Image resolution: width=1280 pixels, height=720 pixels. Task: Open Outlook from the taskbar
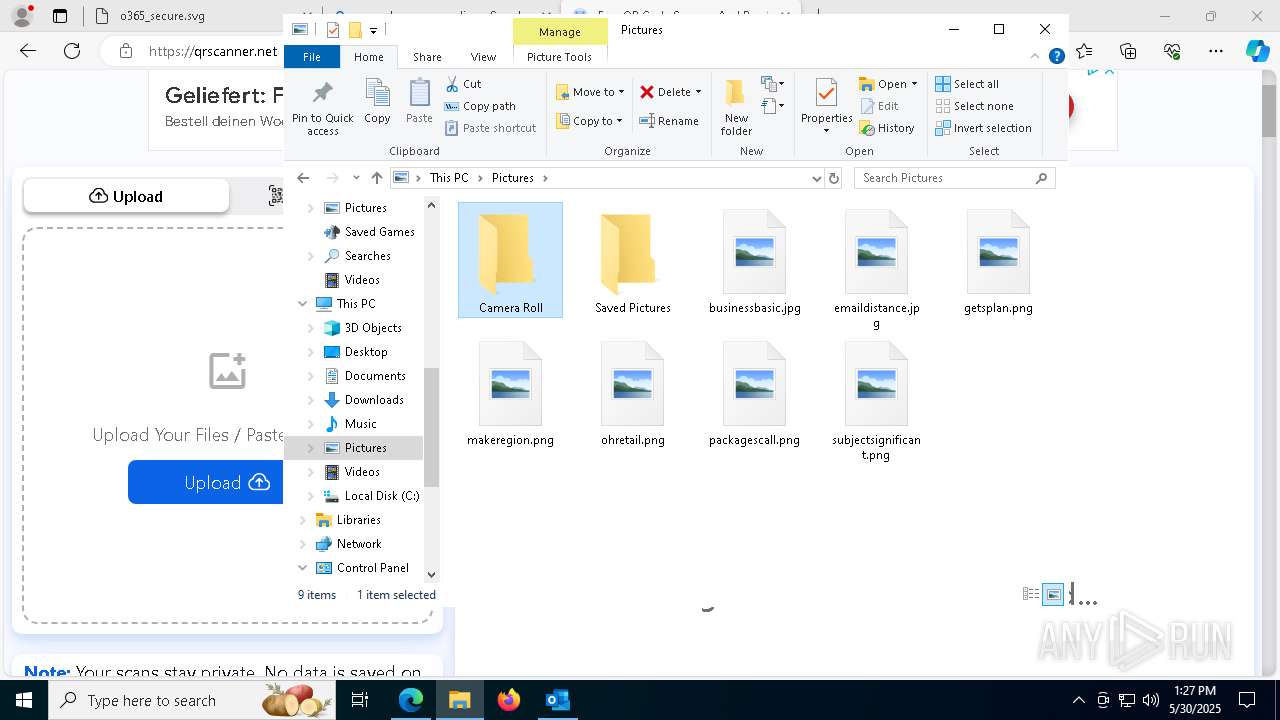[558, 700]
